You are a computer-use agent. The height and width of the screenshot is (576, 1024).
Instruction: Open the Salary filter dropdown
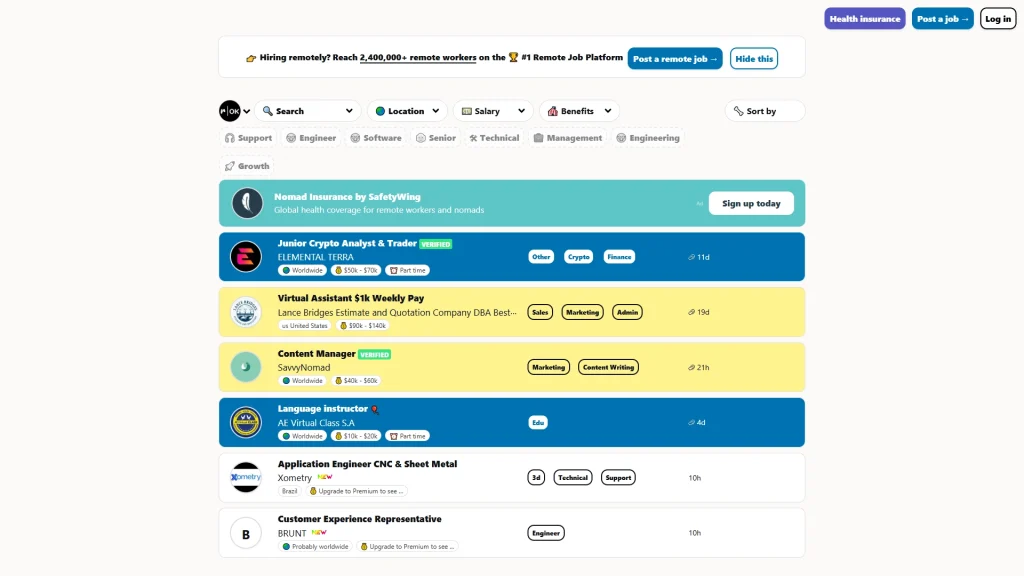pyautogui.click(x=493, y=111)
